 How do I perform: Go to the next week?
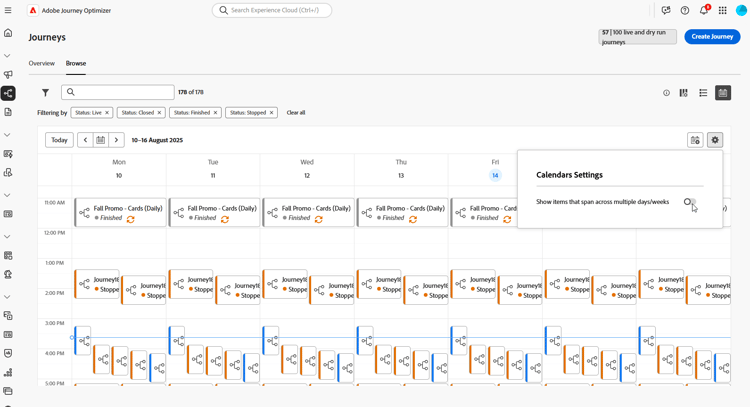tap(116, 140)
